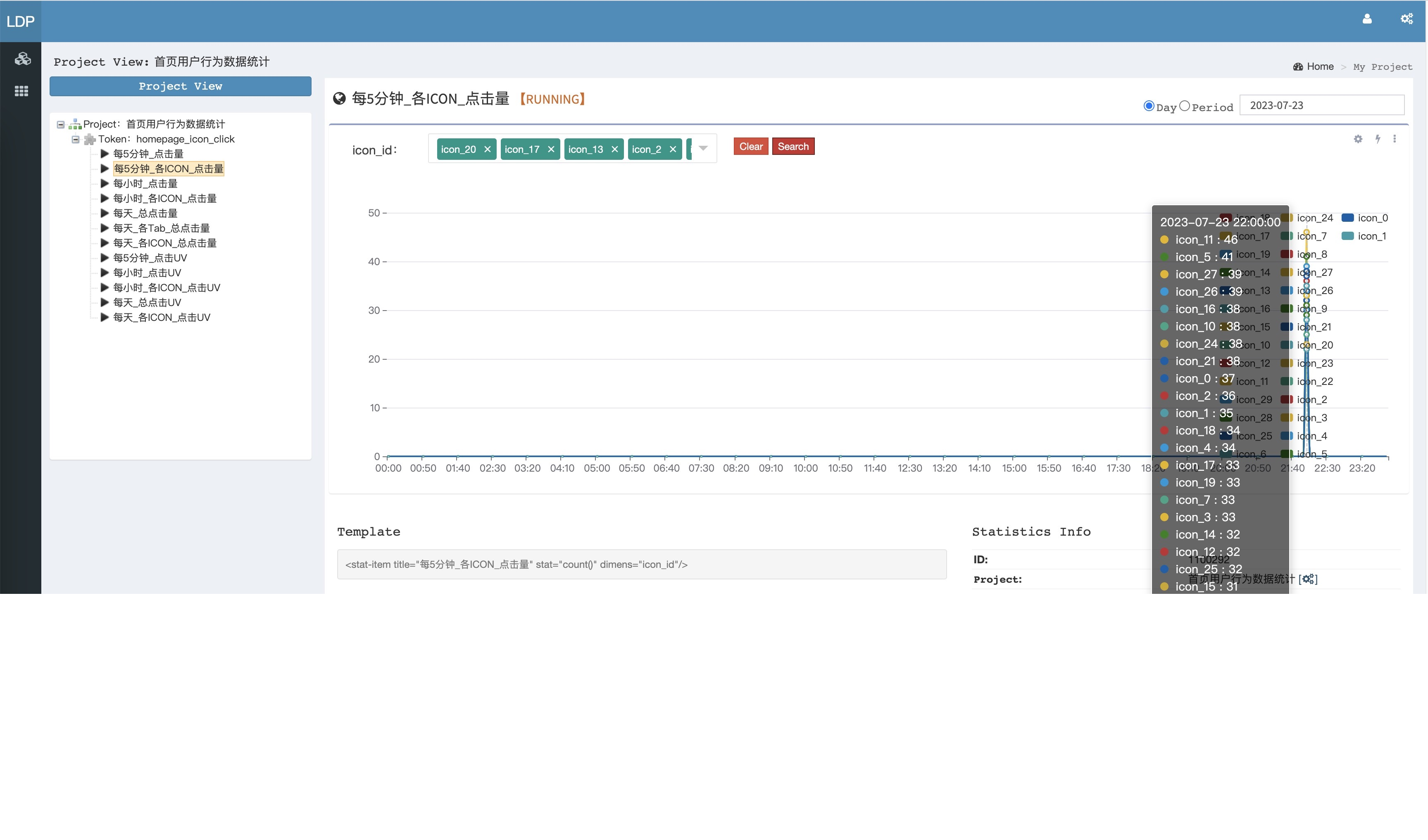Remove the icon_2 filter tag
This screenshot has width=1428, height=840.
pos(673,149)
